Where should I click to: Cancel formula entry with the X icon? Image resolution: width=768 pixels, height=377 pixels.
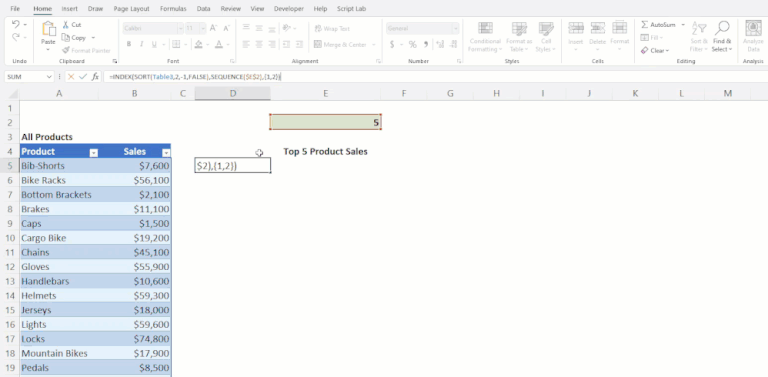click(71, 77)
